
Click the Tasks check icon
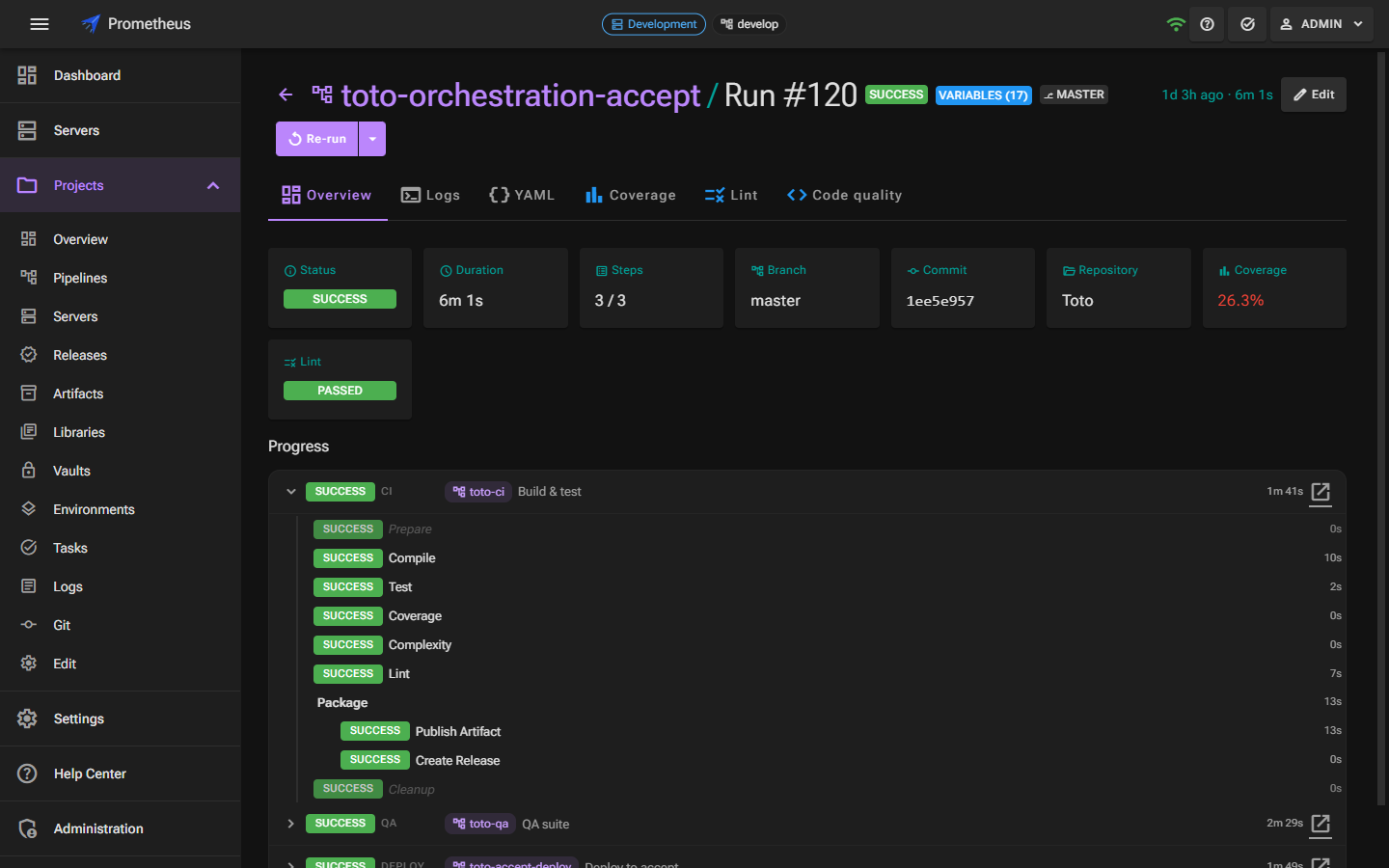pyautogui.click(x=29, y=548)
